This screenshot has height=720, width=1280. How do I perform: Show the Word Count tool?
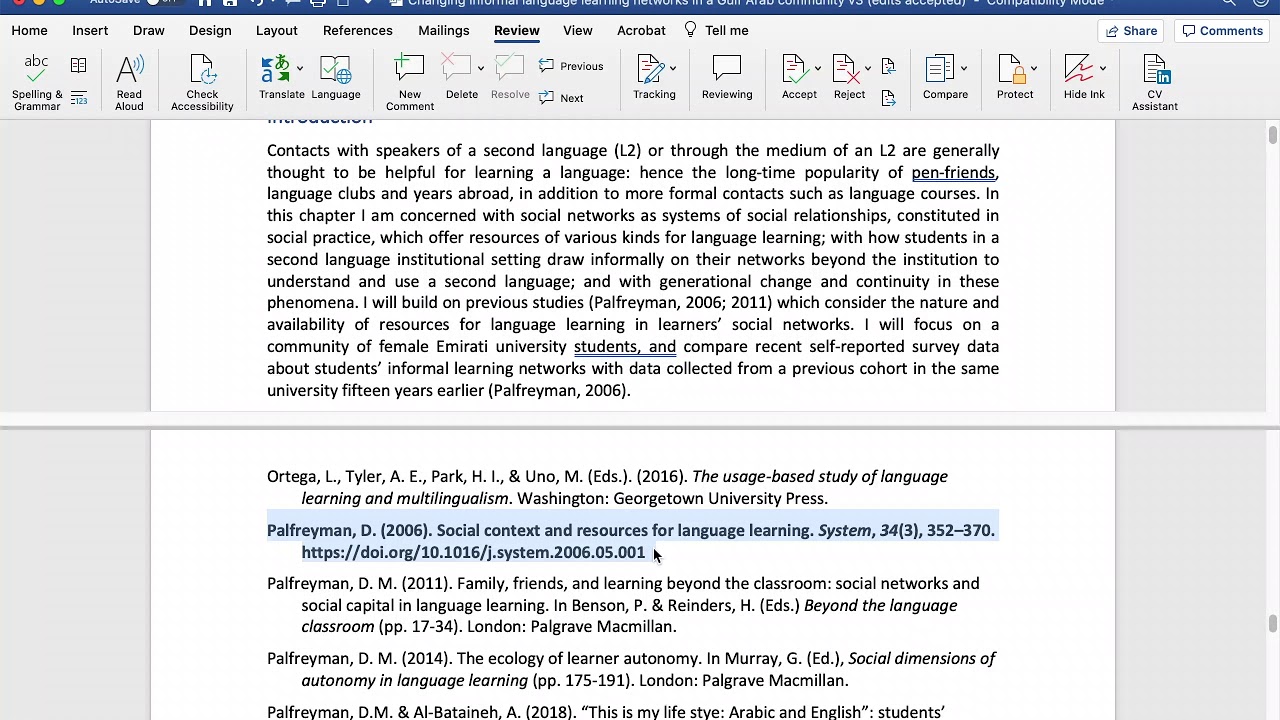click(x=78, y=98)
